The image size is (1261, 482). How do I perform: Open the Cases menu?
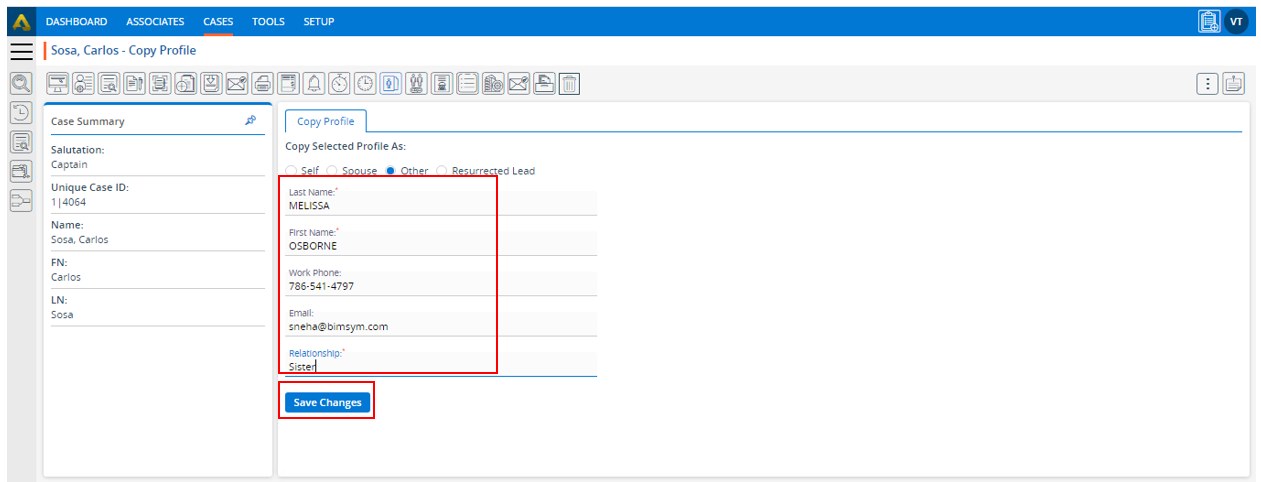click(218, 21)
